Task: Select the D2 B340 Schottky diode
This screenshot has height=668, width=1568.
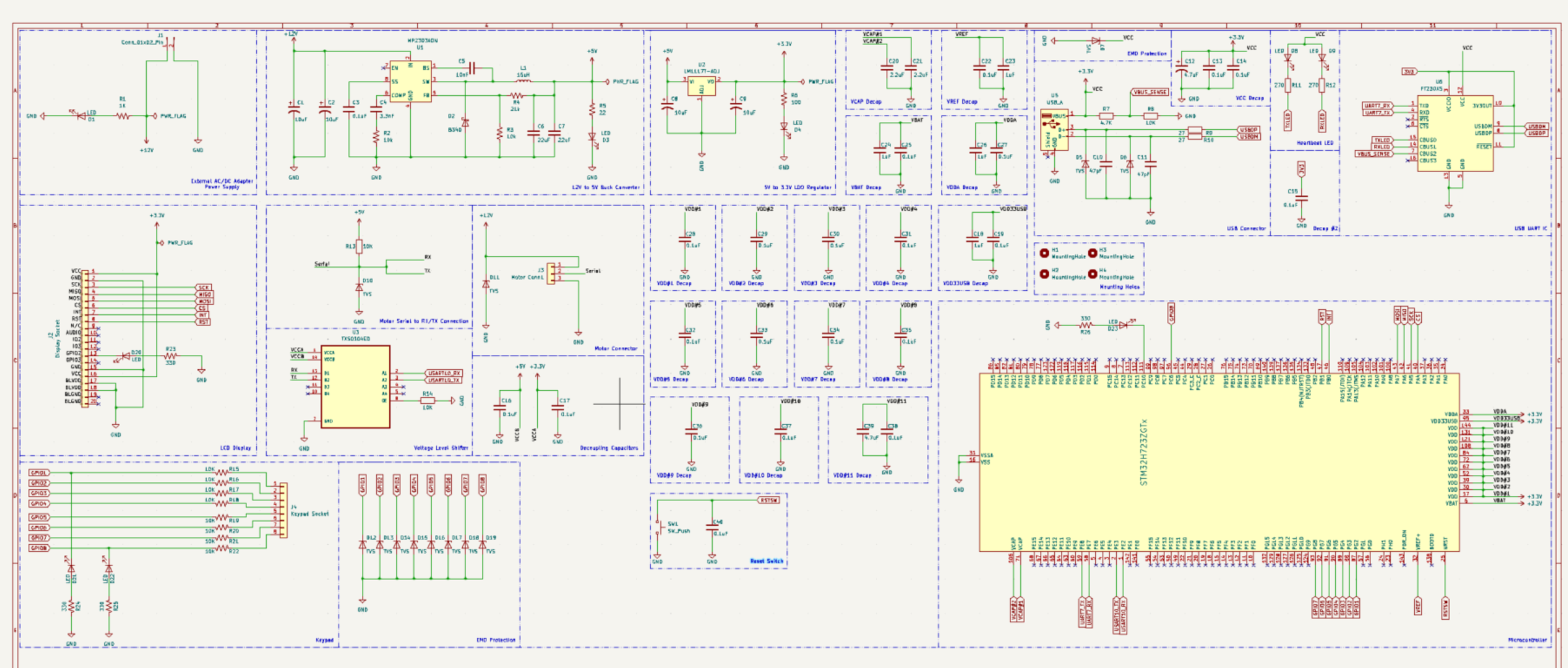Action: pos(465,123)
